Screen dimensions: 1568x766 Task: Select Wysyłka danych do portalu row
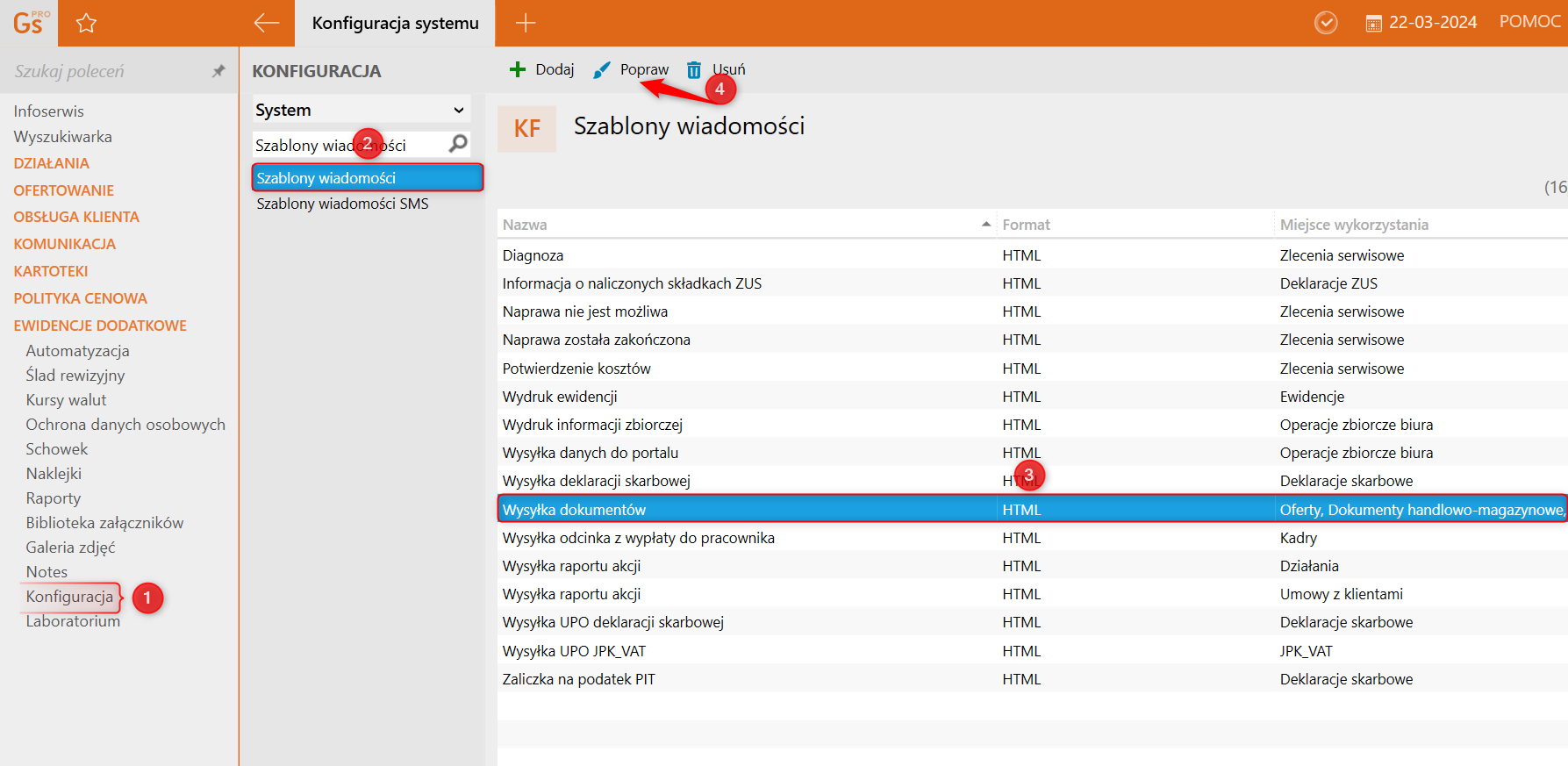(x=1032, y=453)
